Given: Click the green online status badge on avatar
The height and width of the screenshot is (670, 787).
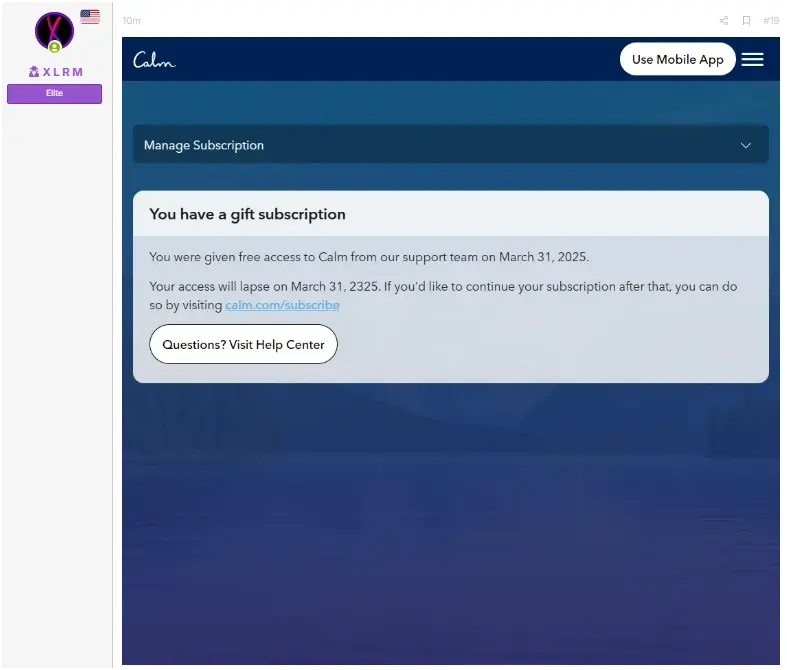Looking at the screenshot, I should pyautogui.click(x=55, y=47).
